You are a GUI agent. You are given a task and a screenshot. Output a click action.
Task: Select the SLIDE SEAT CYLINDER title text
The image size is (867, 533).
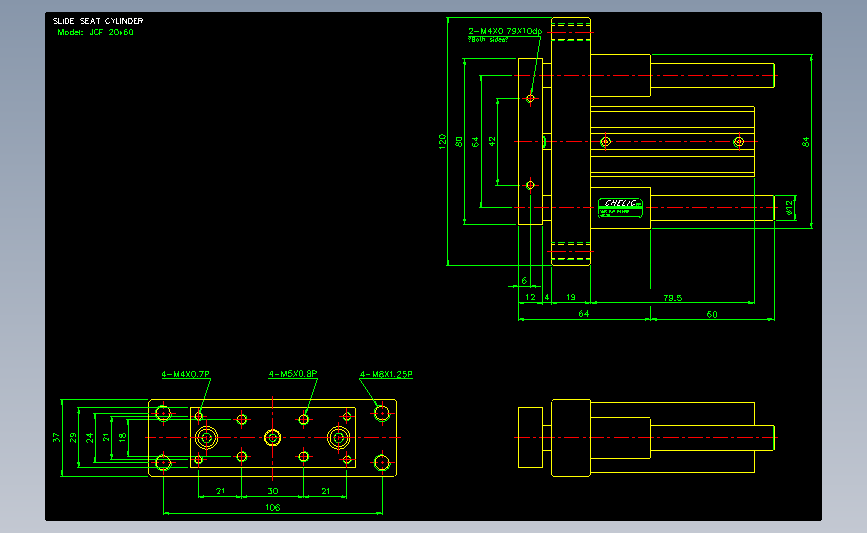(98, 21)
